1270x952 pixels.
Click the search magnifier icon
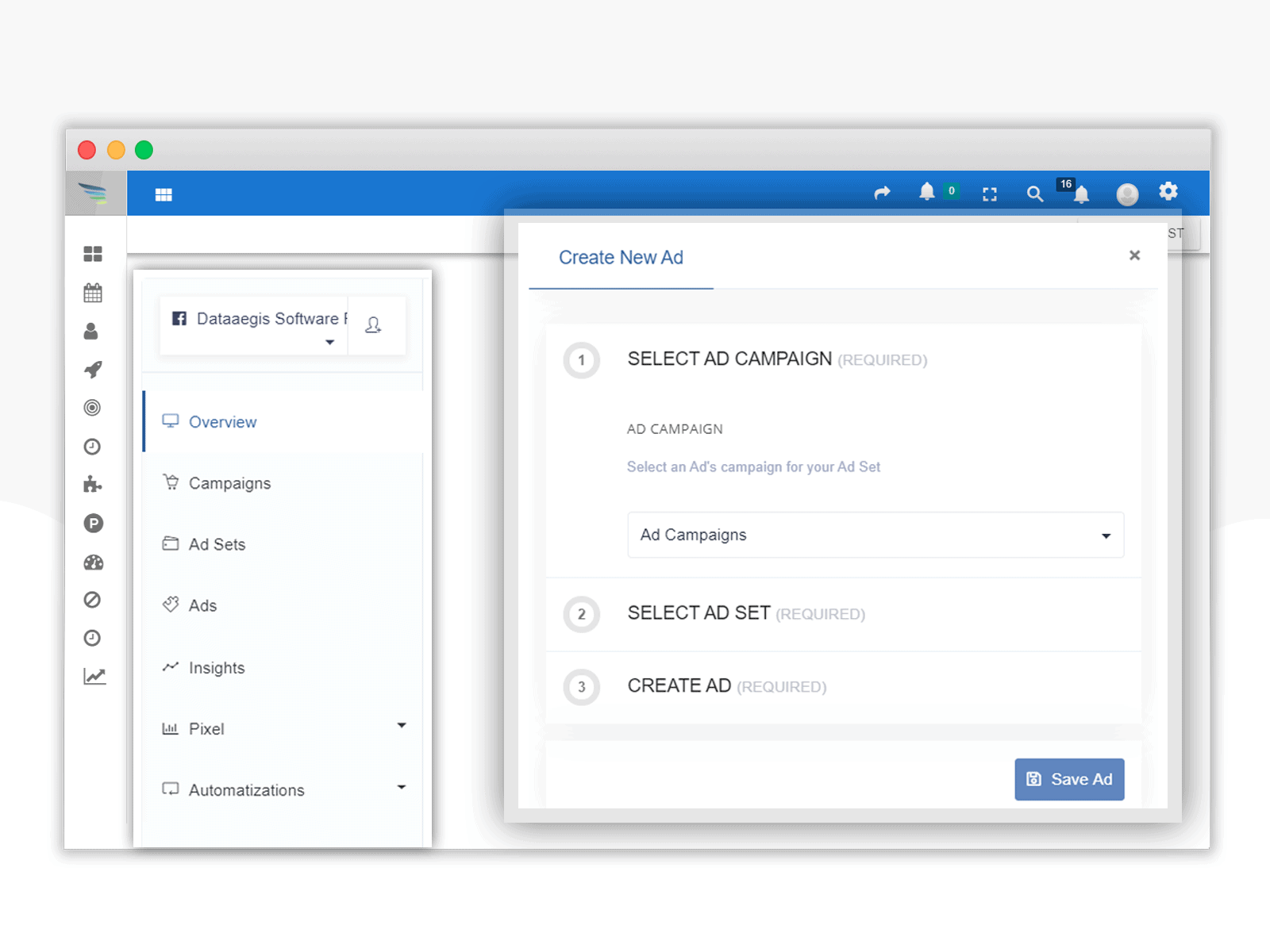tap(1034, 194)
